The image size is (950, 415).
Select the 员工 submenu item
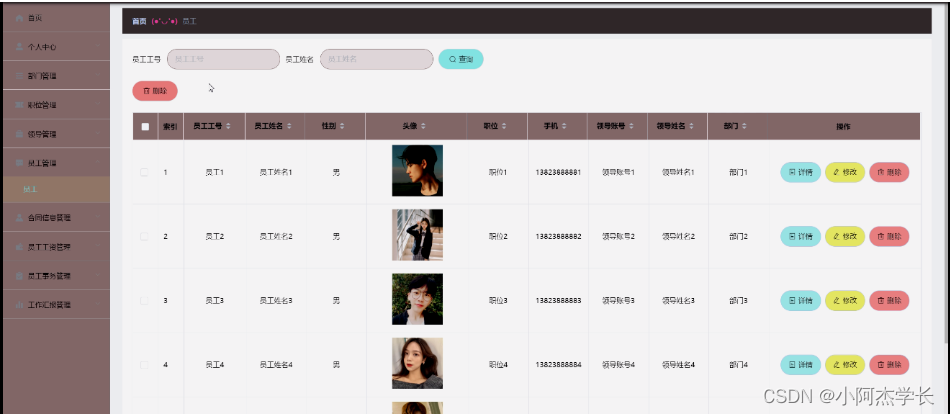tap(56, 190)
